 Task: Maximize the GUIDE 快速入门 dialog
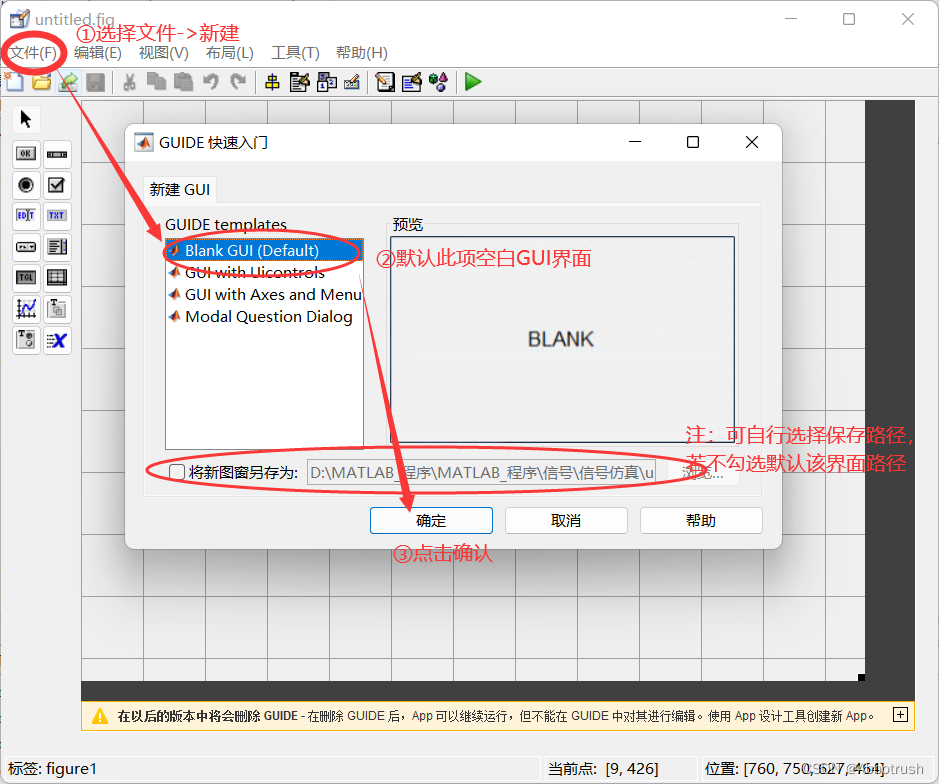click(x=693, y=142)
